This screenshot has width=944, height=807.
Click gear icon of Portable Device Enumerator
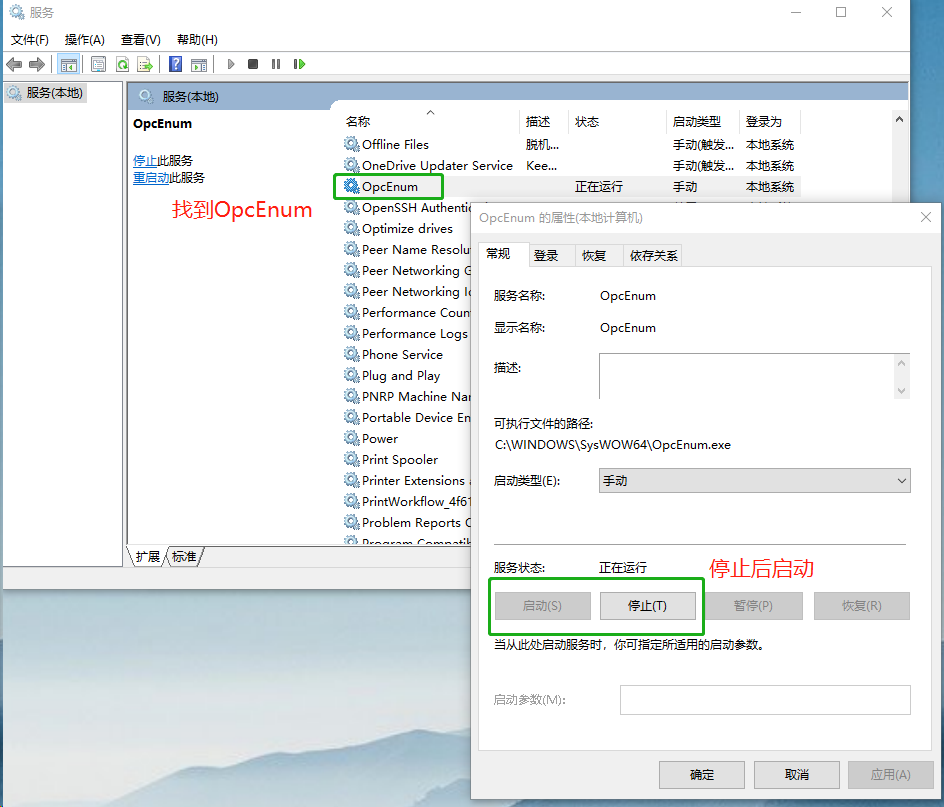(x=352, y=417)
